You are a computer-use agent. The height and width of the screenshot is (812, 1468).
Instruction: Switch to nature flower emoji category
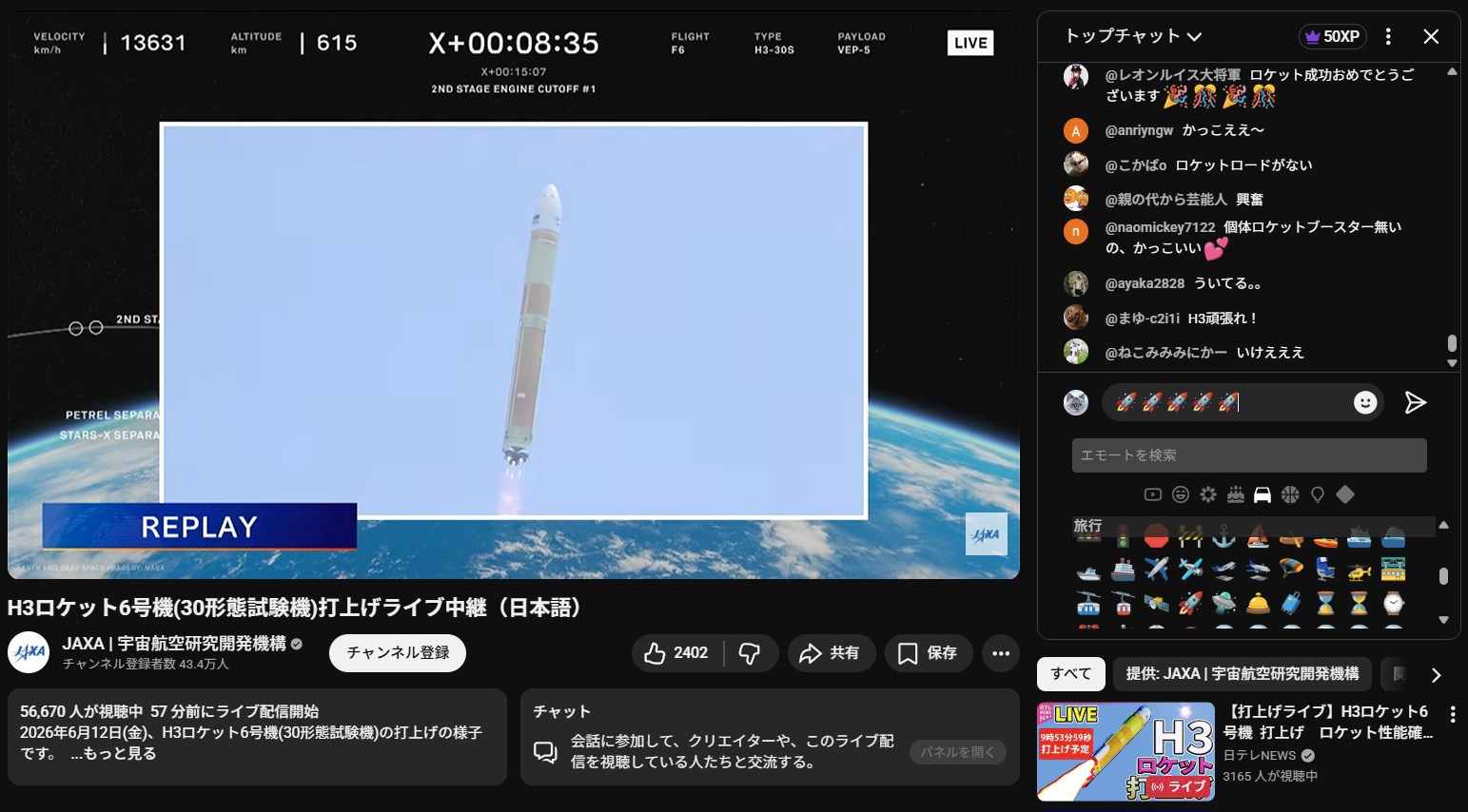pos(1208,494)
